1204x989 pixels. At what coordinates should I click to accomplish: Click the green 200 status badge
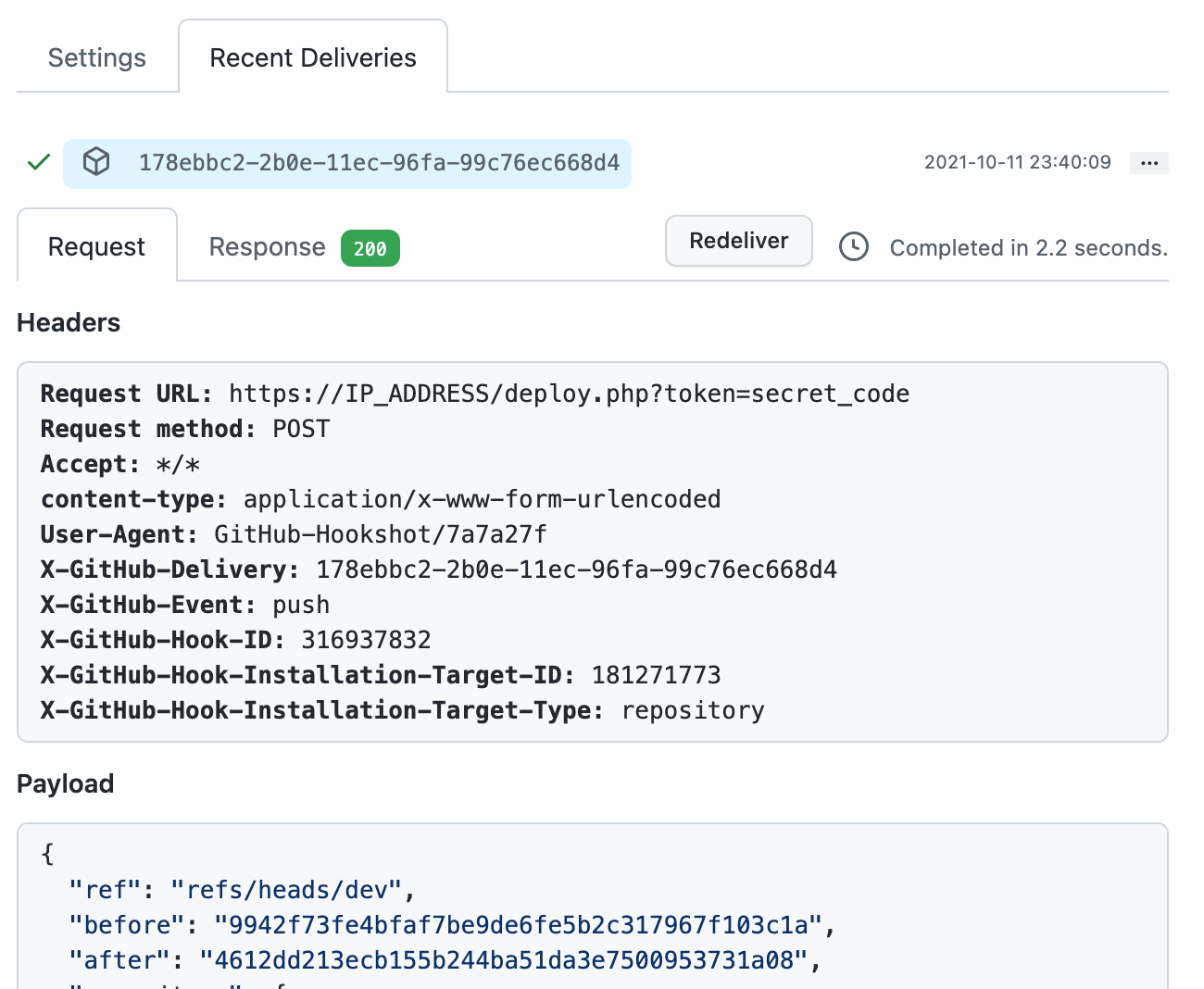coord(370,248)
